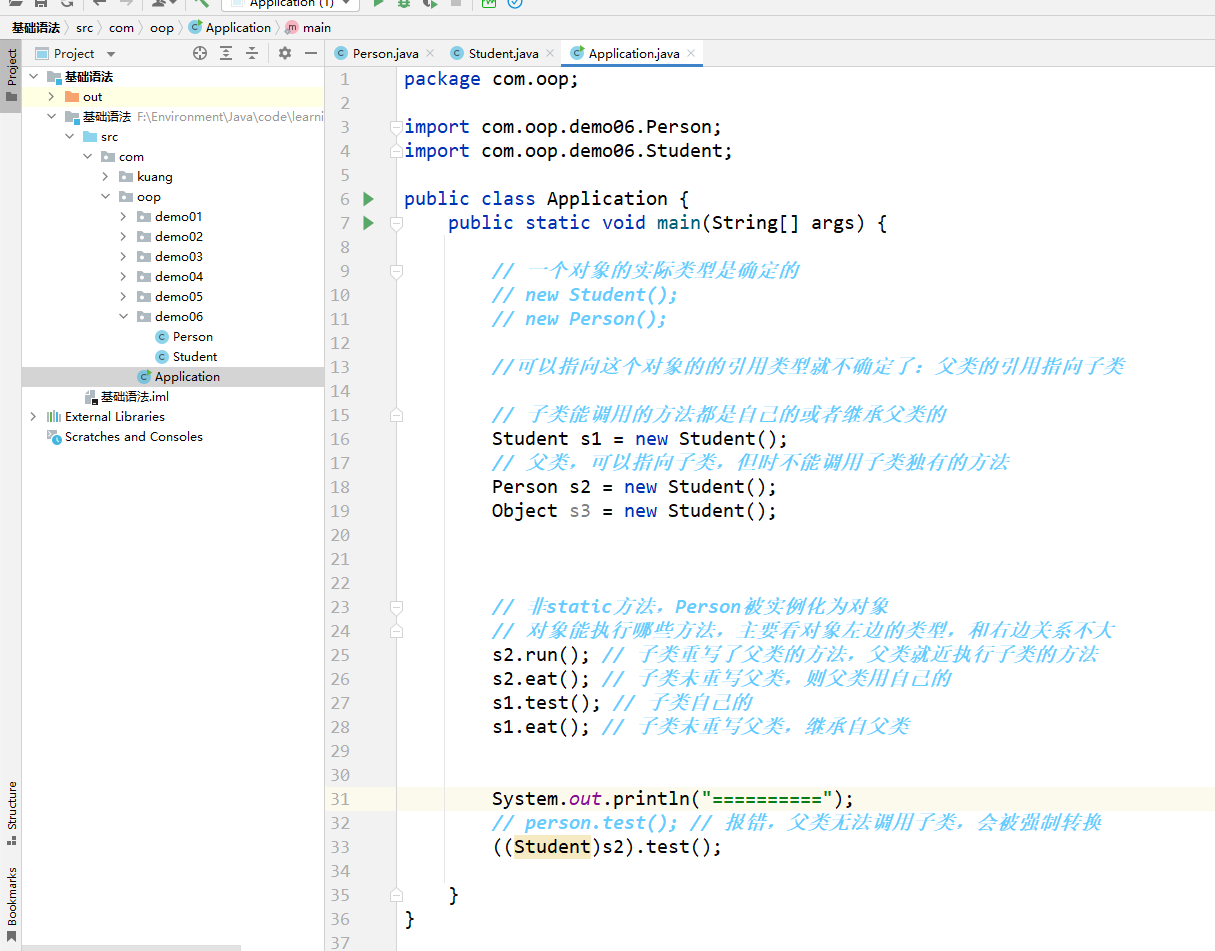Collapse the demo06 package
This screenshot has height=951, width=1215.
[123, 317]
